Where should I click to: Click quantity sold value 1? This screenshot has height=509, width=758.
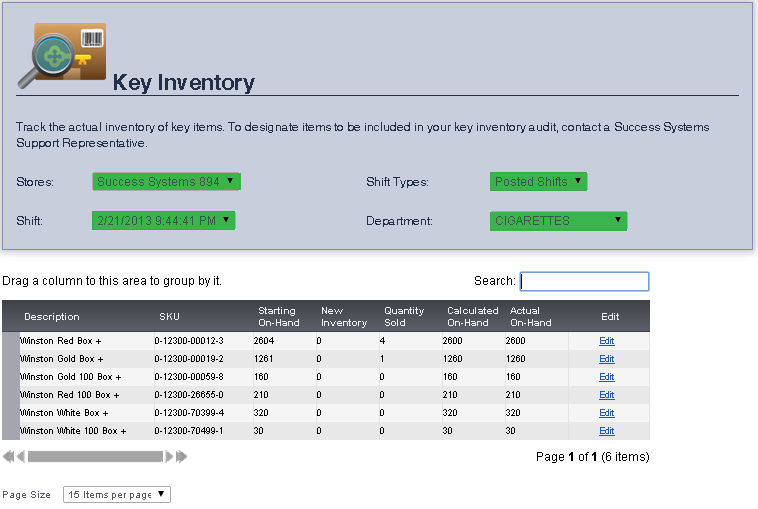382,359
